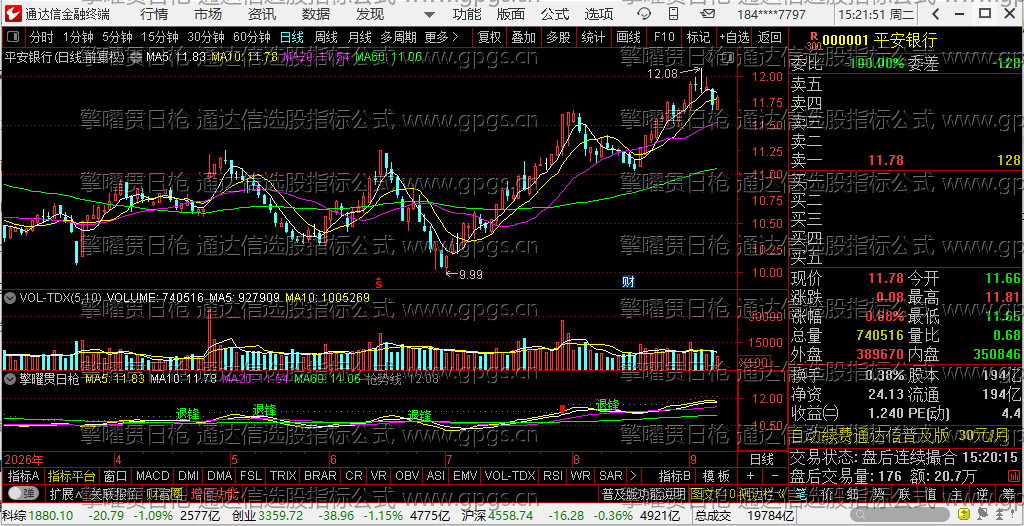Open the 日线 period selector under chart
This screenshot has height=526, width=1024.
pos(761,459)
